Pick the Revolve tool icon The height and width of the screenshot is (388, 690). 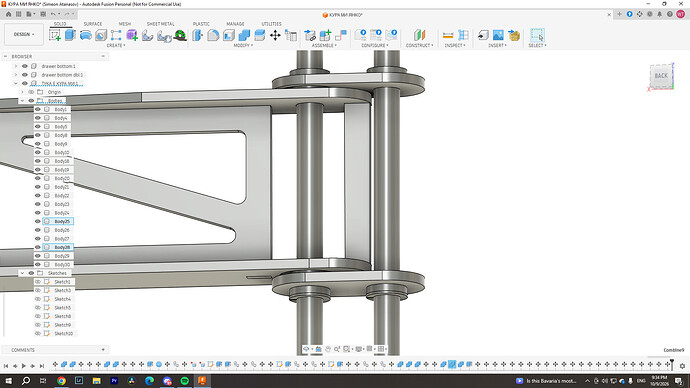86,35
